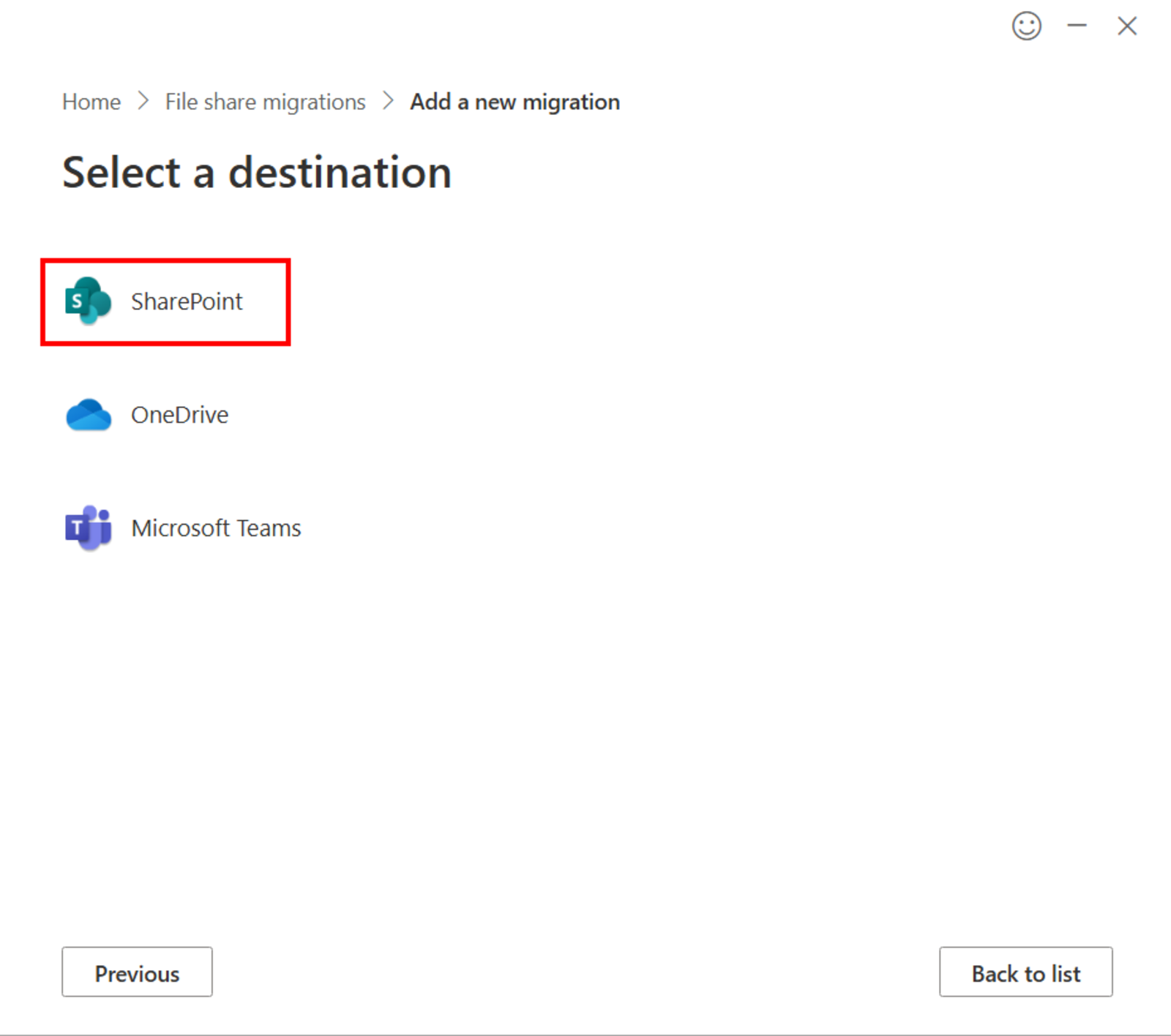Navigate to Home via breadcrumb
This screenshot has height=1036, width=1171.
[91, 102]
